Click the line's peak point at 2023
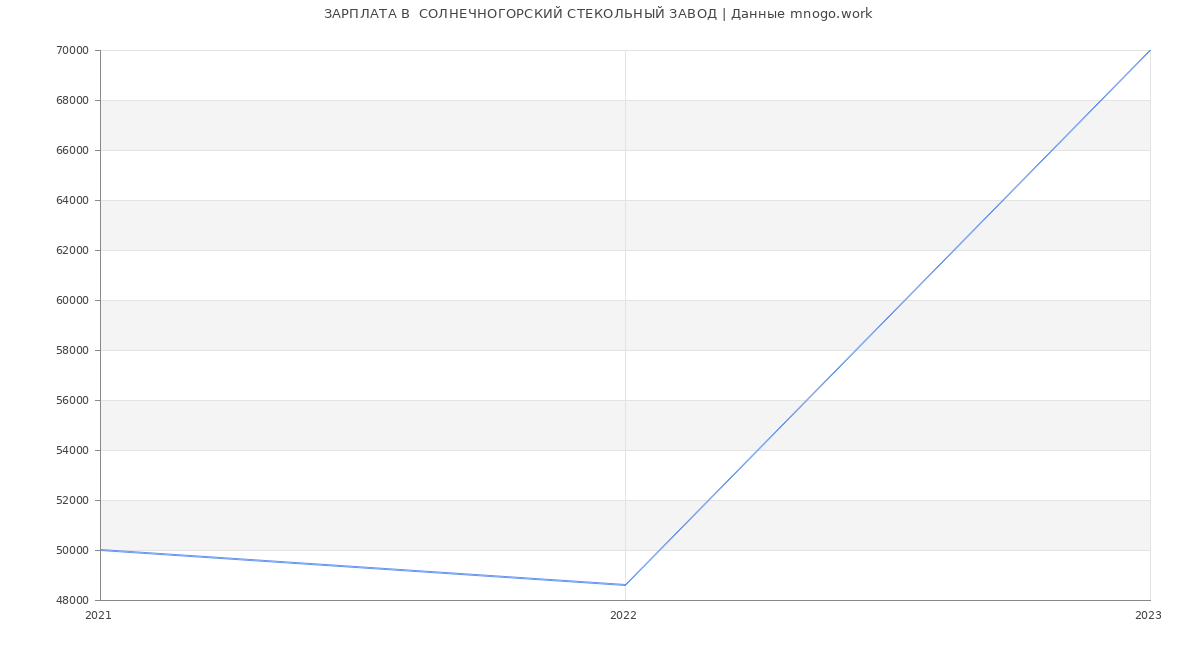Viewport: 1200px width, 650px height. [1150, 50]
